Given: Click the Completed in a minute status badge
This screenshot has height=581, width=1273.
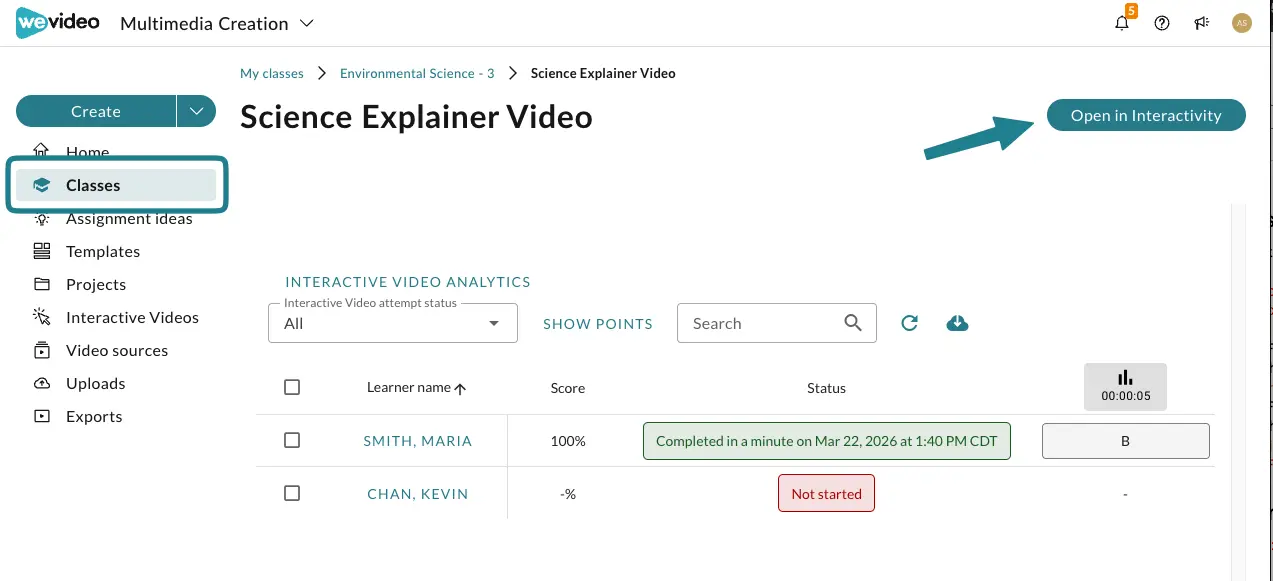Looking at the screenshot, I should [827, 441].
